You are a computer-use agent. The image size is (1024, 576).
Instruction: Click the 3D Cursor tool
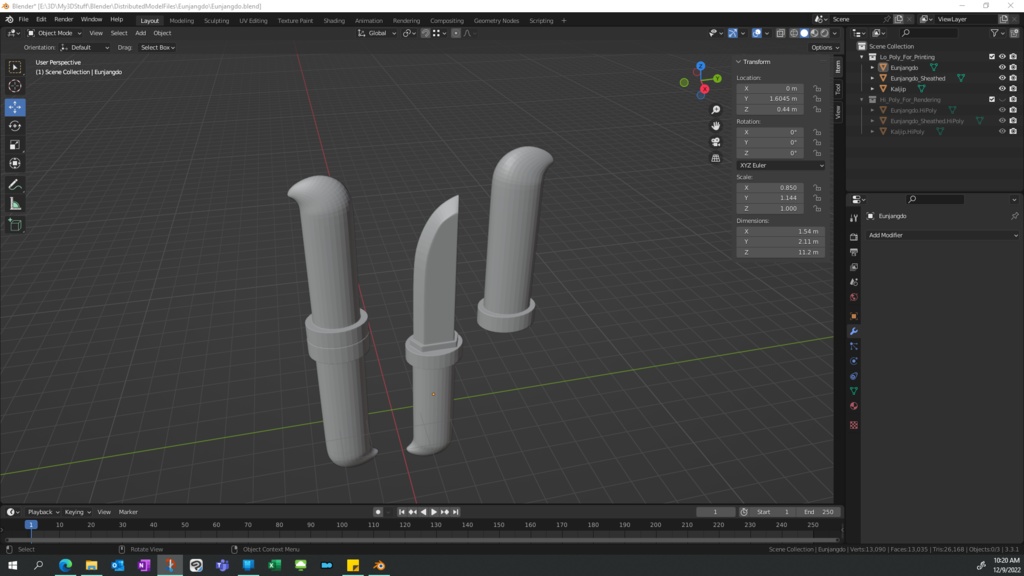[15, 87]
